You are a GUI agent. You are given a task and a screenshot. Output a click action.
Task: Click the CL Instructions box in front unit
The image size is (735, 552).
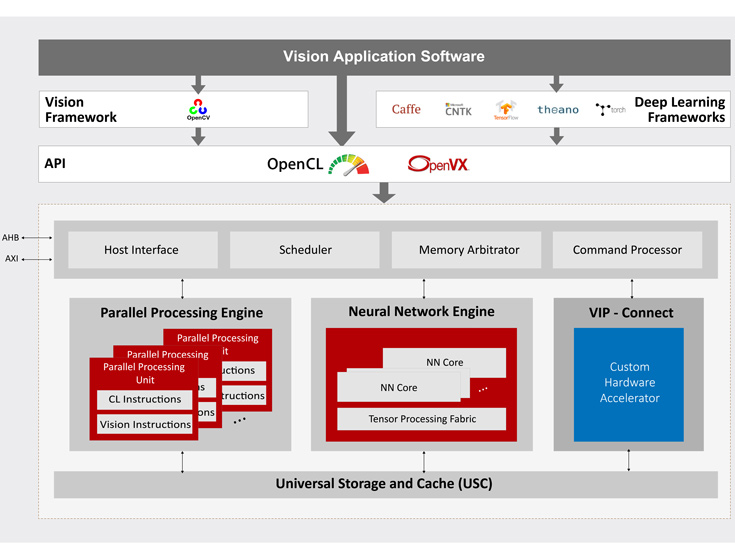pos(145,399)
